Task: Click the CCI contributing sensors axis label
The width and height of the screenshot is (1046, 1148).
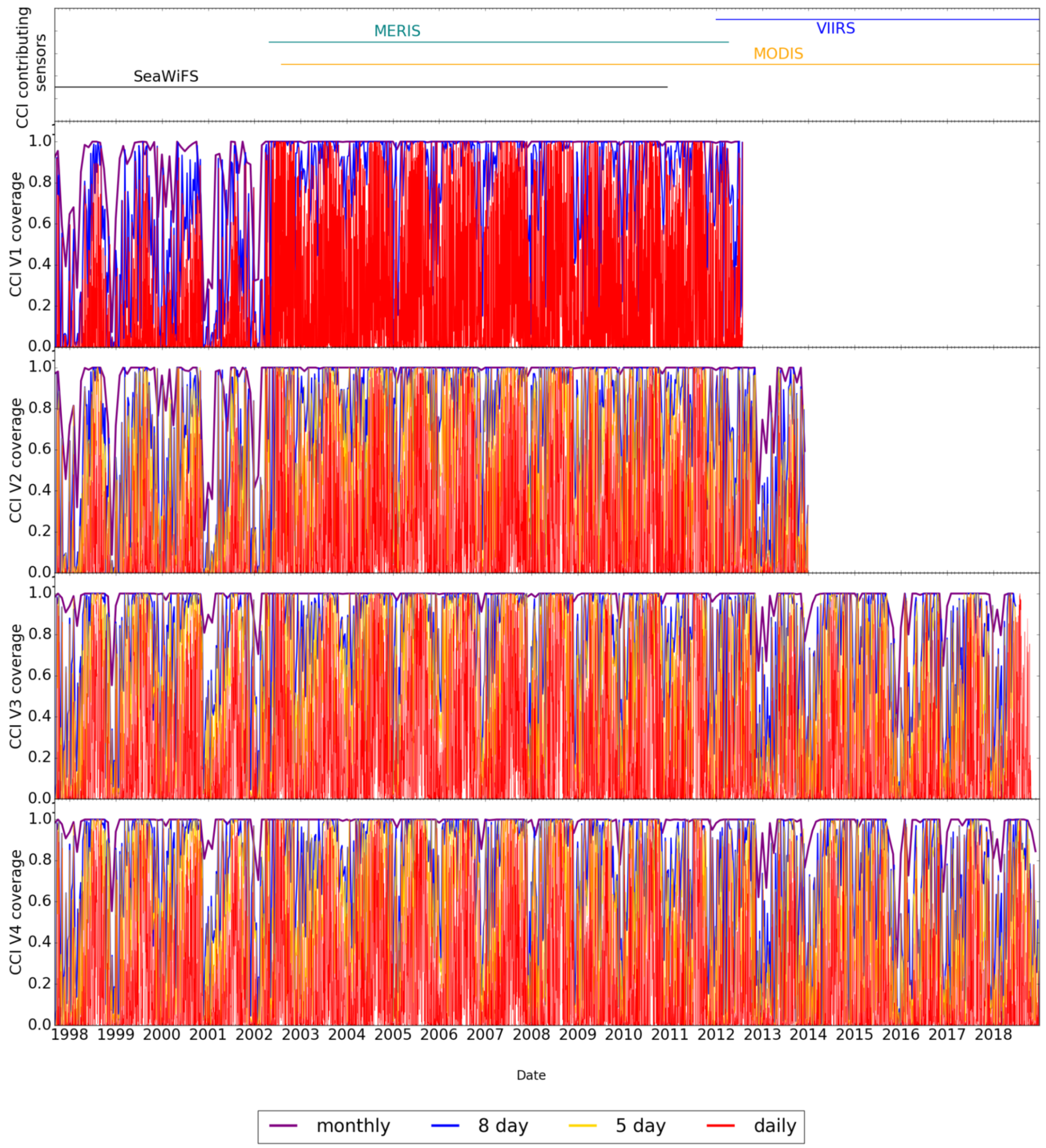Action: click(x=31, y=67)
